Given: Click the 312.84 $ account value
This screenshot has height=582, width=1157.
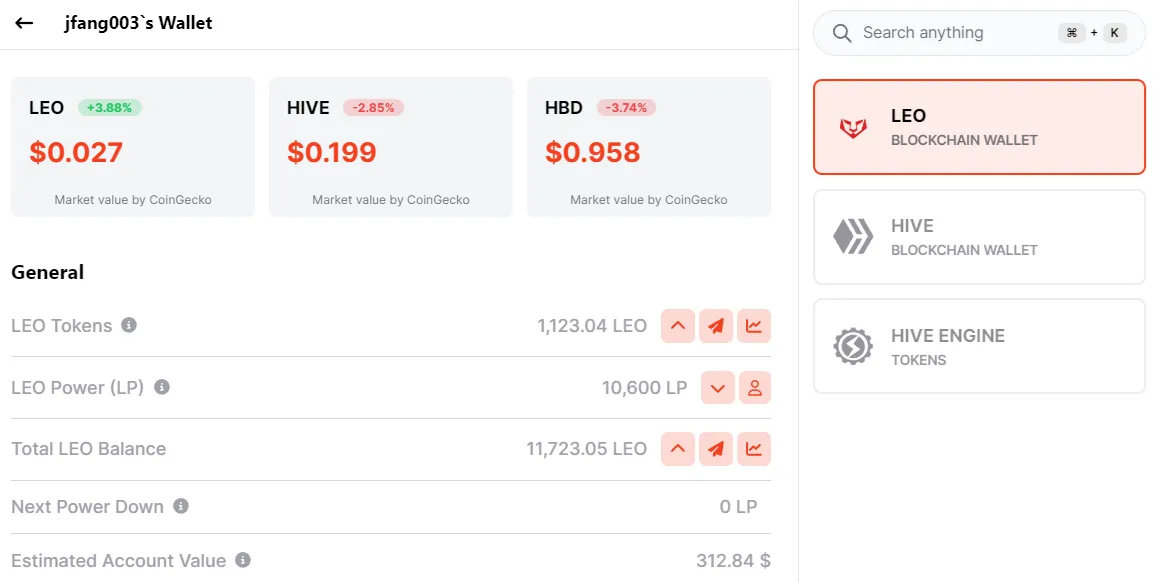Looking at the screenshot, I should point(733,561).
